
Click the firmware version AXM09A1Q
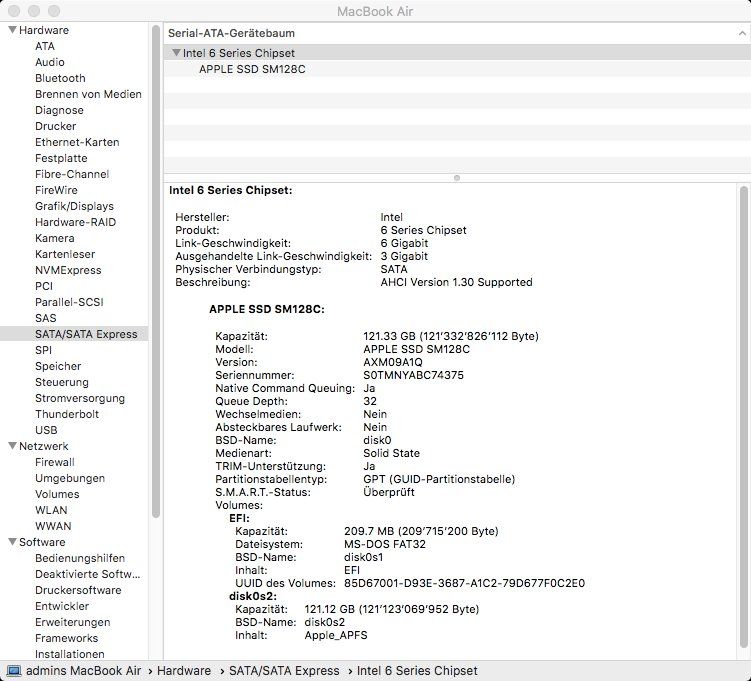pos(393,362)
